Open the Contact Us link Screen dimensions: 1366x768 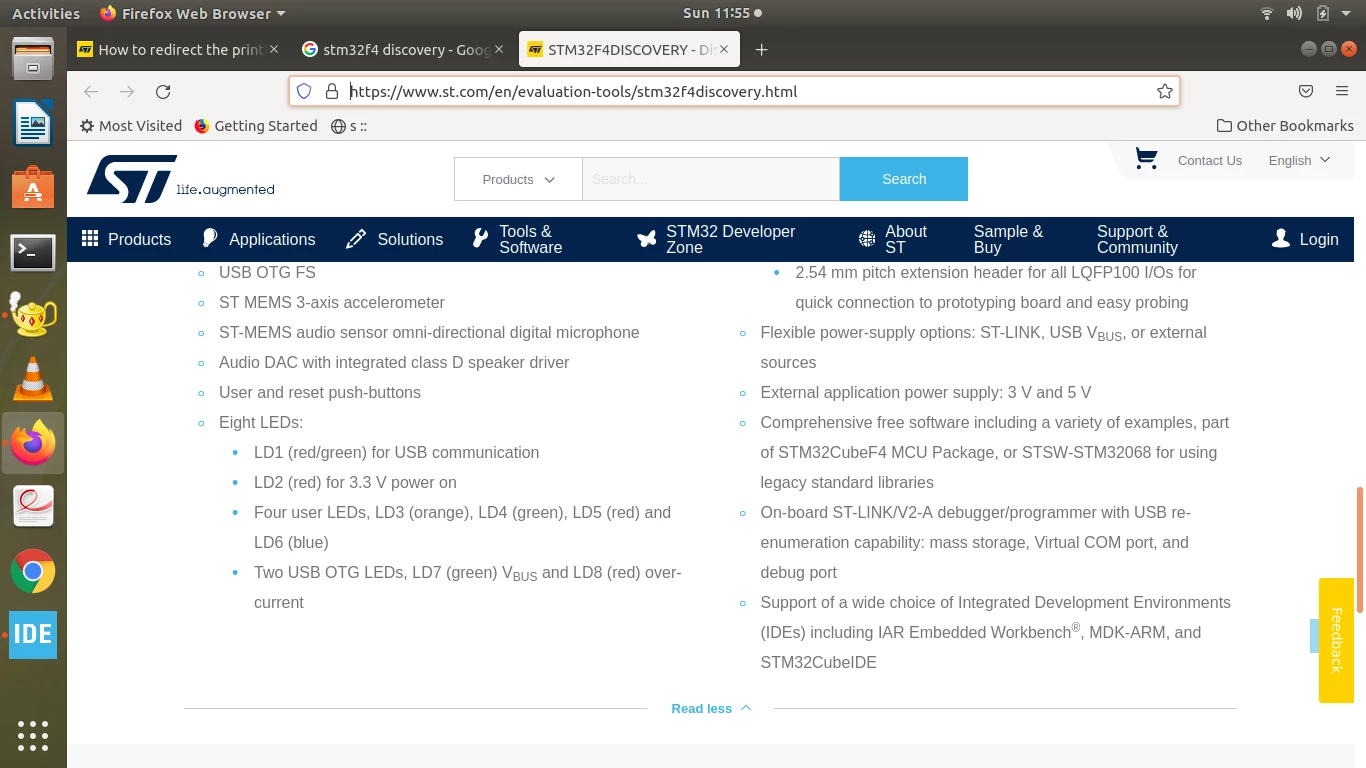point(1210,160)
